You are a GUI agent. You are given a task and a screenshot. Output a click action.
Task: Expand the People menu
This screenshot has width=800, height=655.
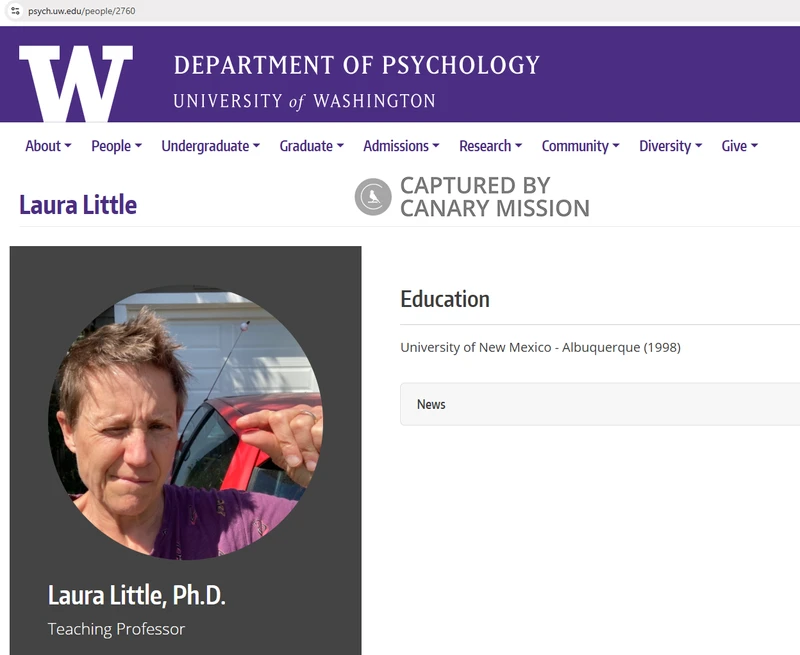[116, 146]
